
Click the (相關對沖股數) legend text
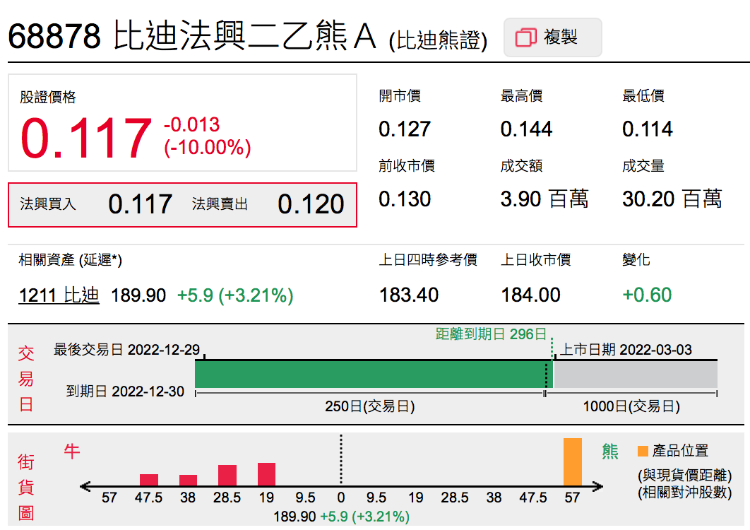(684, 493)
